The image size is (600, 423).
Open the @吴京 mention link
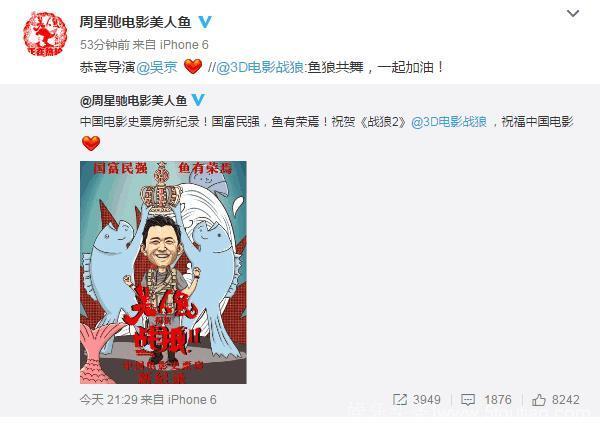157,67
